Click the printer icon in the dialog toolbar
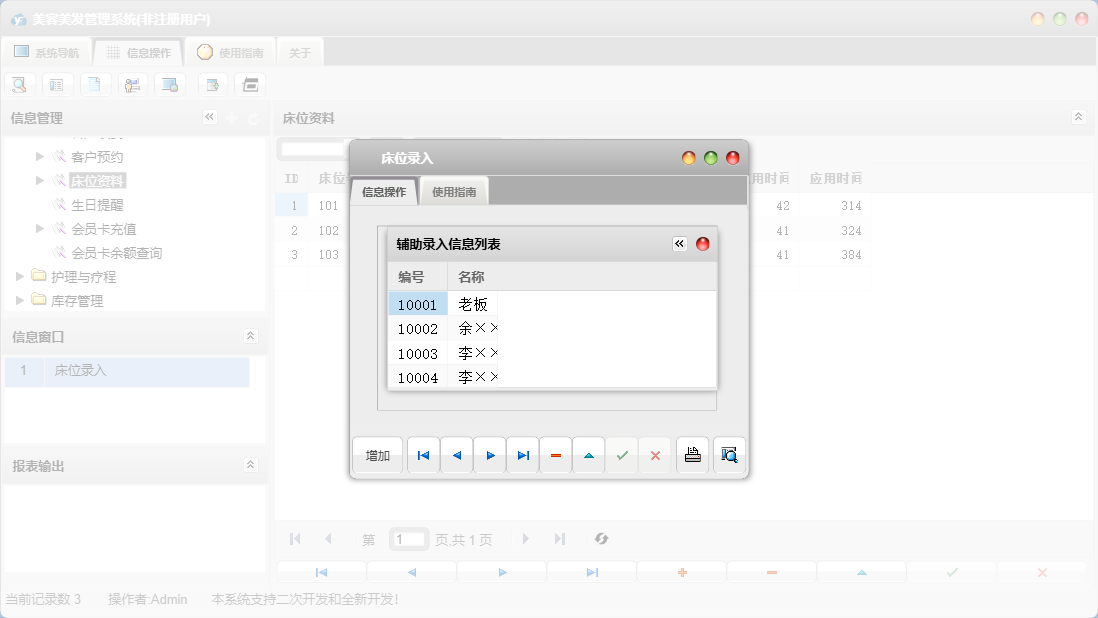This screenshot has height=618, width=1098. click(x=692, y=456)
